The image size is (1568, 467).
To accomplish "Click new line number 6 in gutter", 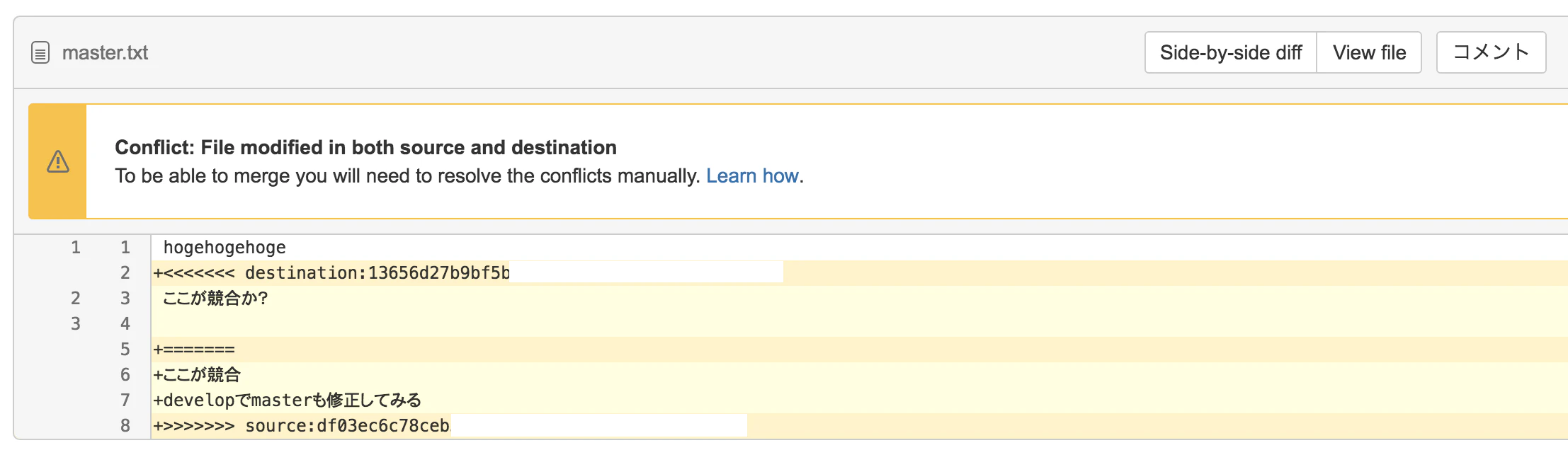I will pos(125,375).
